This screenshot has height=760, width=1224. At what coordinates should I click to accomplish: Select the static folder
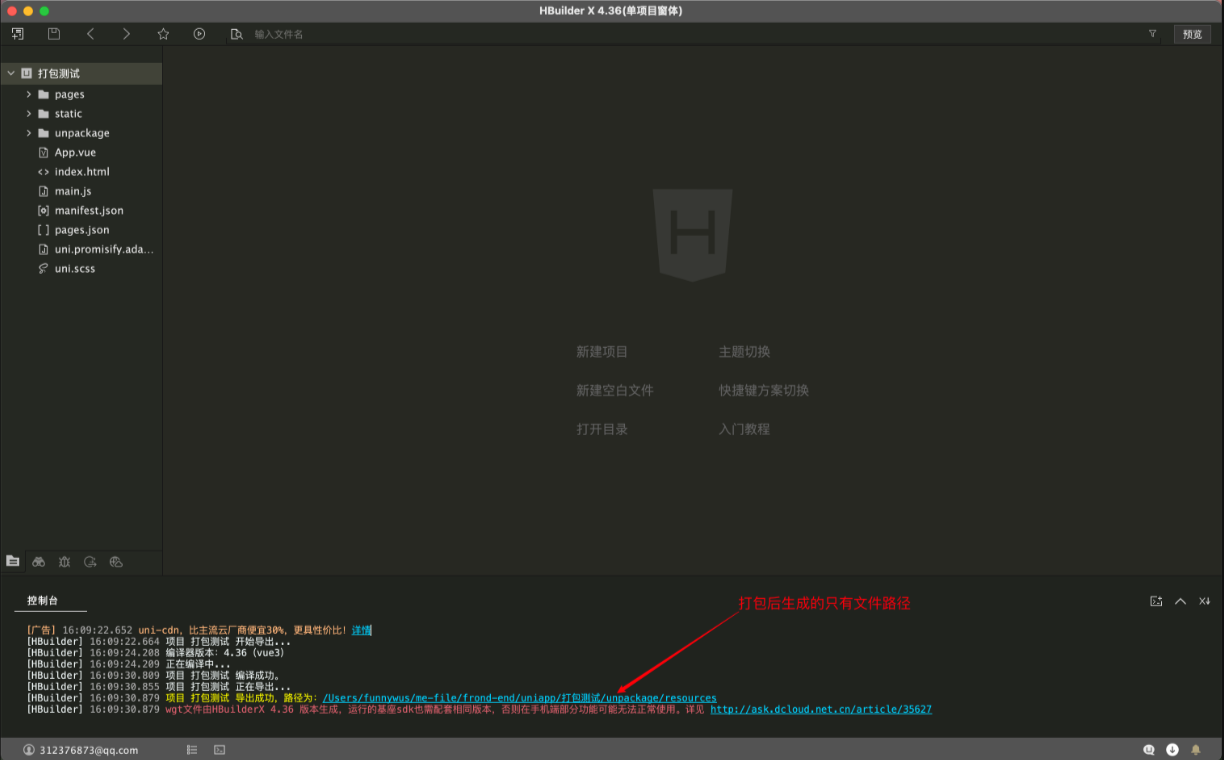coord(68,114)
